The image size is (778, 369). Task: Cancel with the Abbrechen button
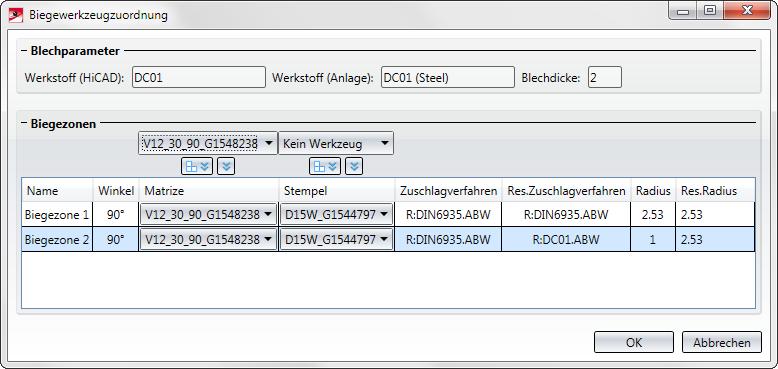point(721,342)
